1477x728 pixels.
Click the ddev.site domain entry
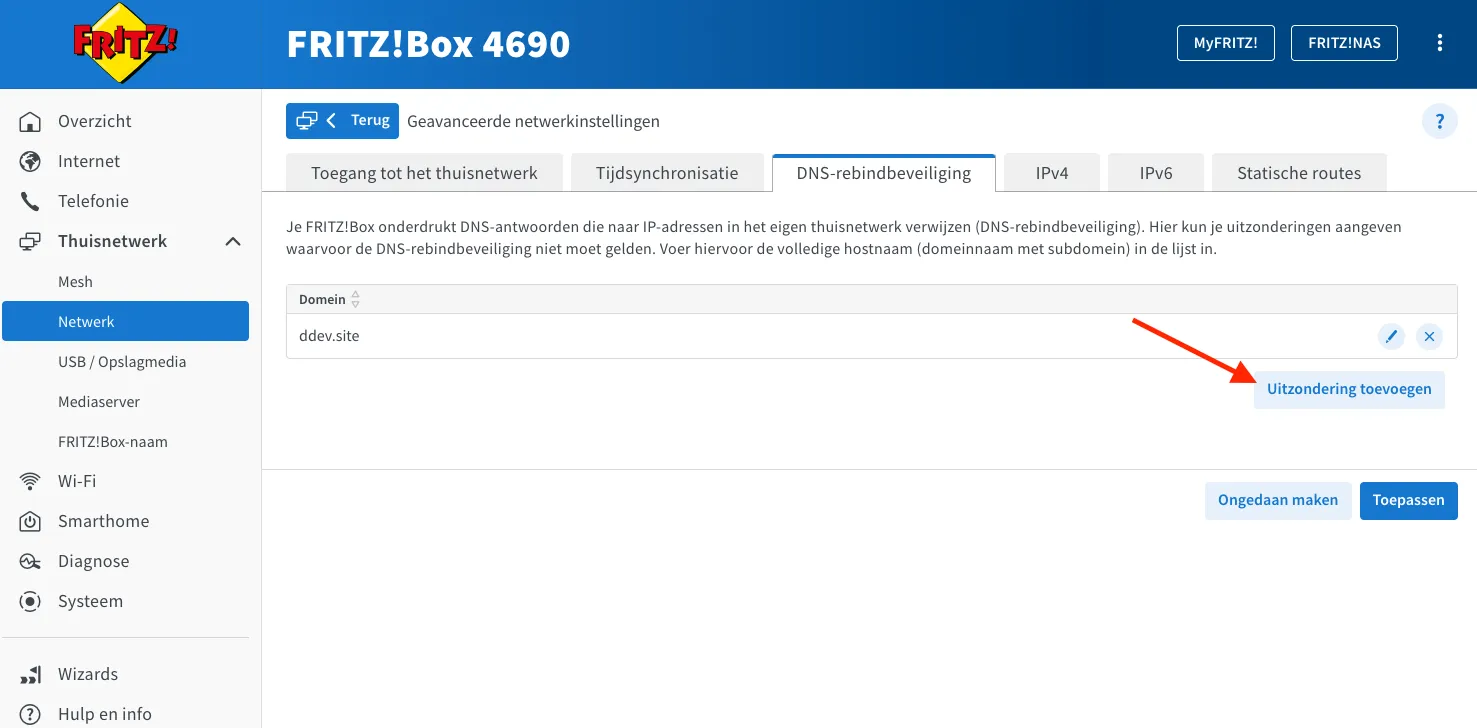[x=329, y=336]
